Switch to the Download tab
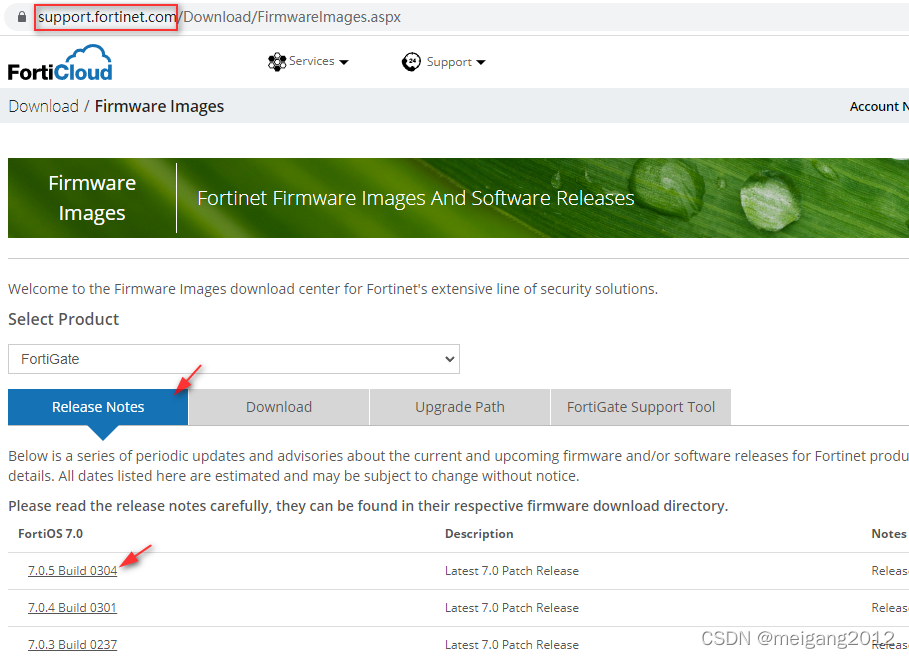909x658 pixels. coord(279,407)
